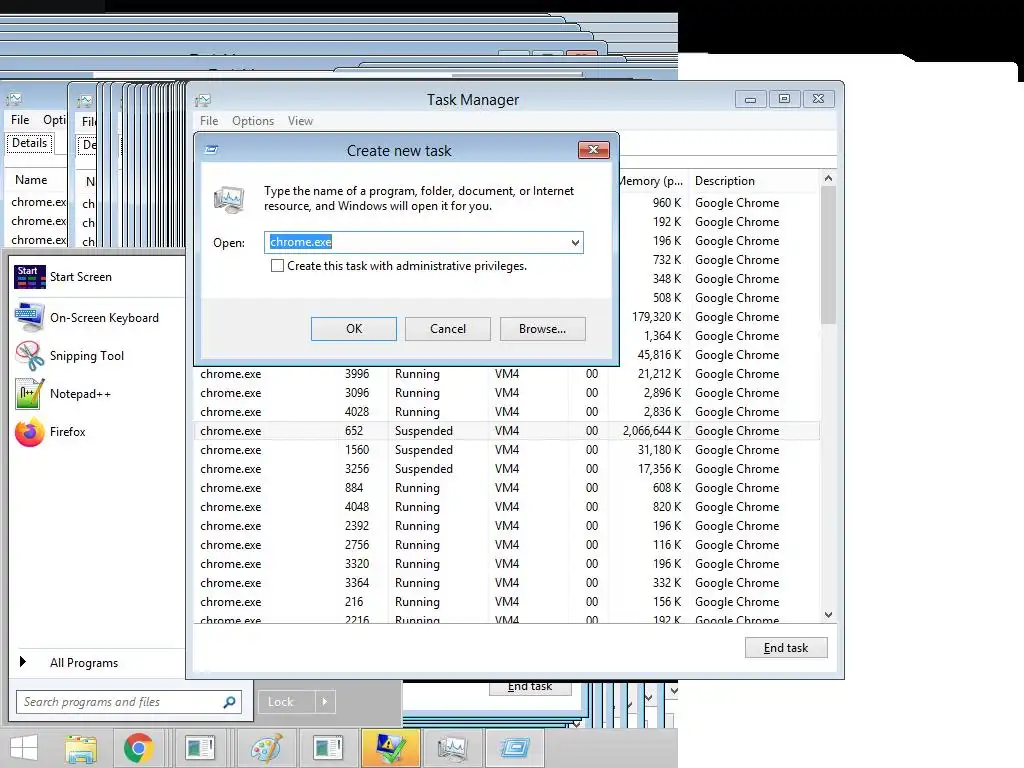Select chrome.exe row with PID 3096
This screenshot has height=768, width=1024.
tap(507, 393)
